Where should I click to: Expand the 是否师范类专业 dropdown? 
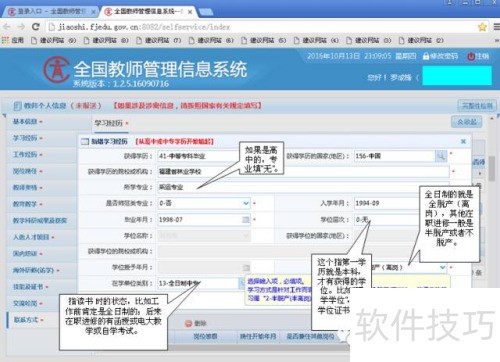tap(246, 203)
